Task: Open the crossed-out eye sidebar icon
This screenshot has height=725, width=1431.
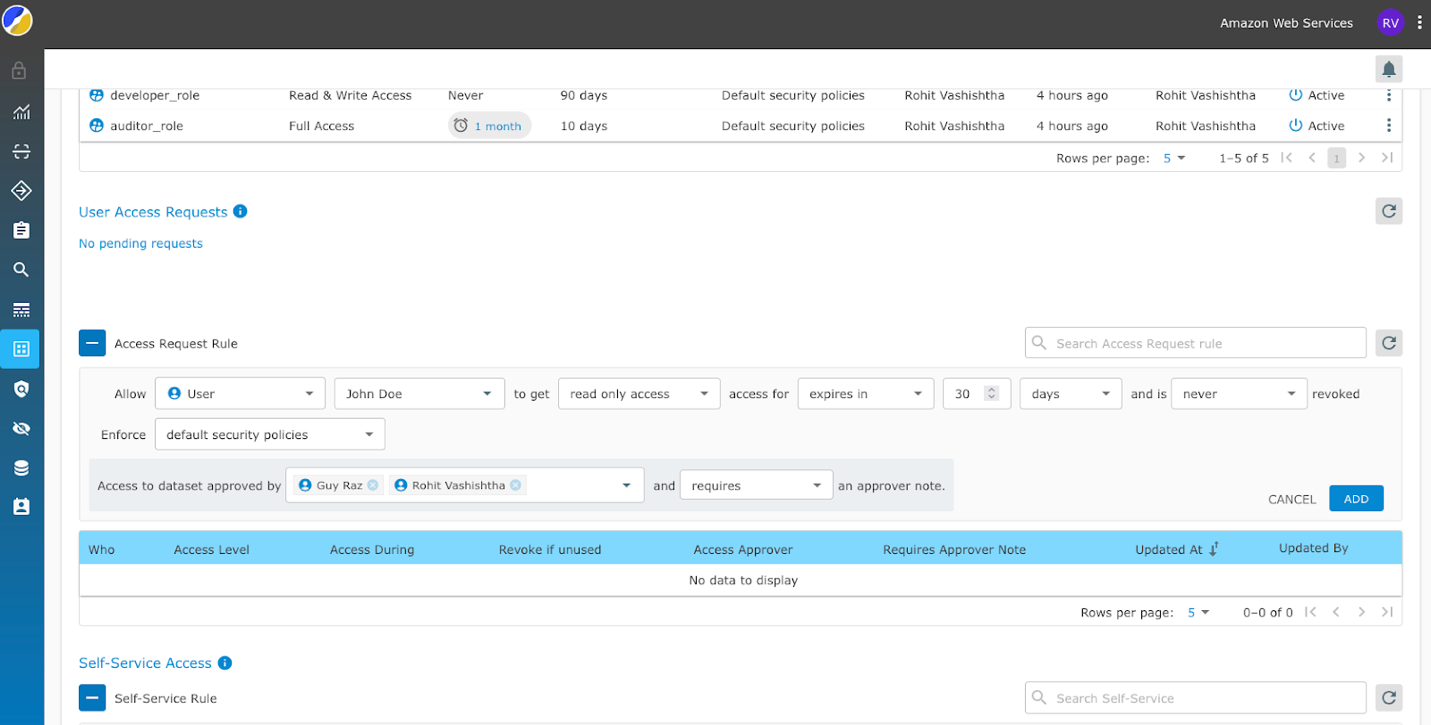Action: 20,428
